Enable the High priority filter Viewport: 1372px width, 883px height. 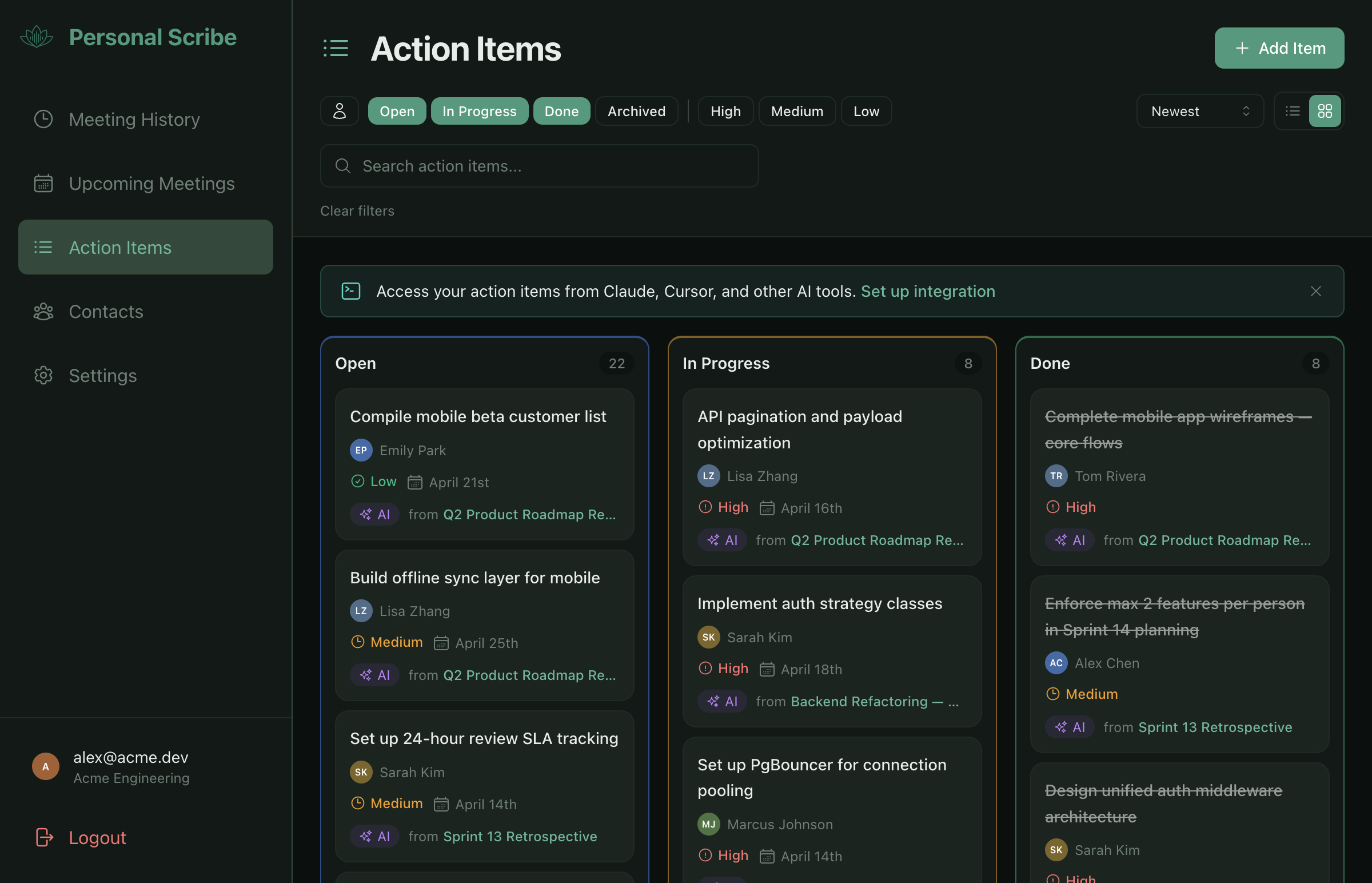[725, 112]
